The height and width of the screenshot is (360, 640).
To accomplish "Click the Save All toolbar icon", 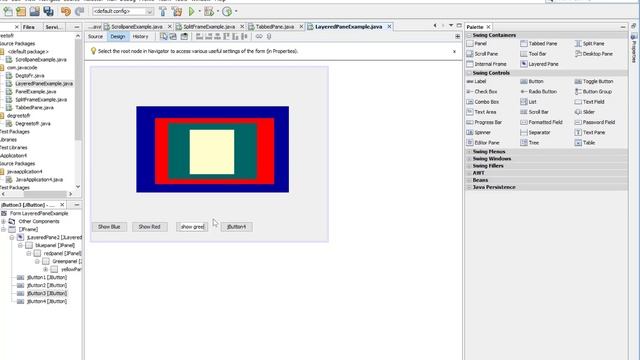I will click(49, 11).
